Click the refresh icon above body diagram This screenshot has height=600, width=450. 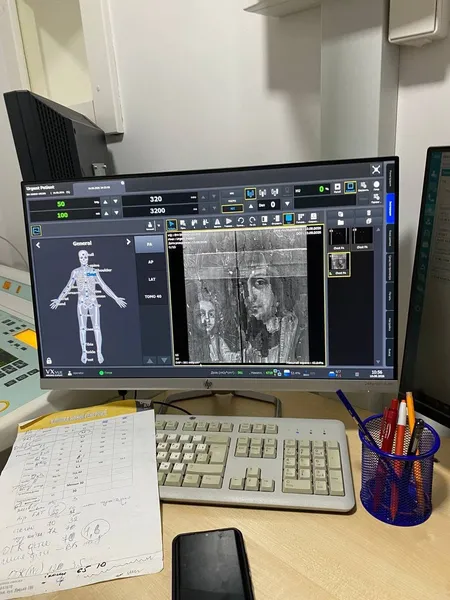[36, 231]
